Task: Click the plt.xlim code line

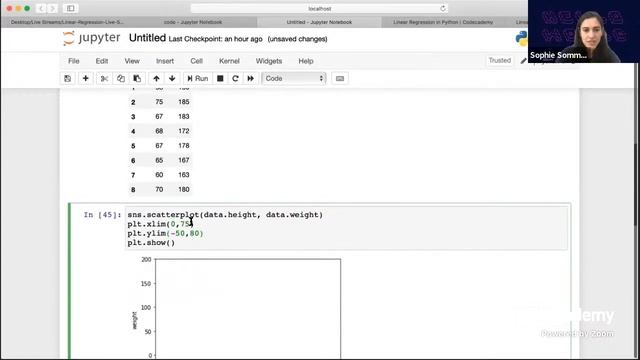Action: [160, 224]
